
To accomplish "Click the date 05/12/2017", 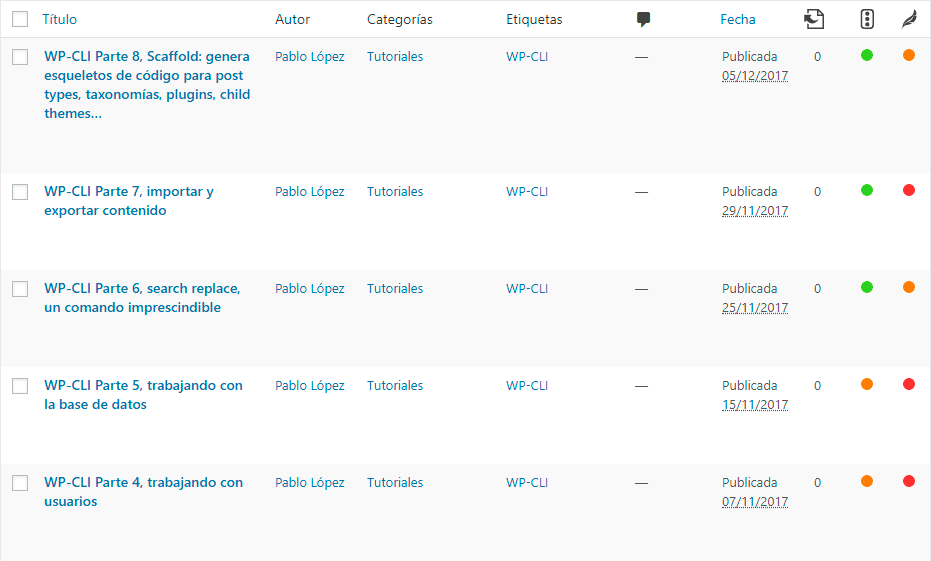I will pos(755,76).
